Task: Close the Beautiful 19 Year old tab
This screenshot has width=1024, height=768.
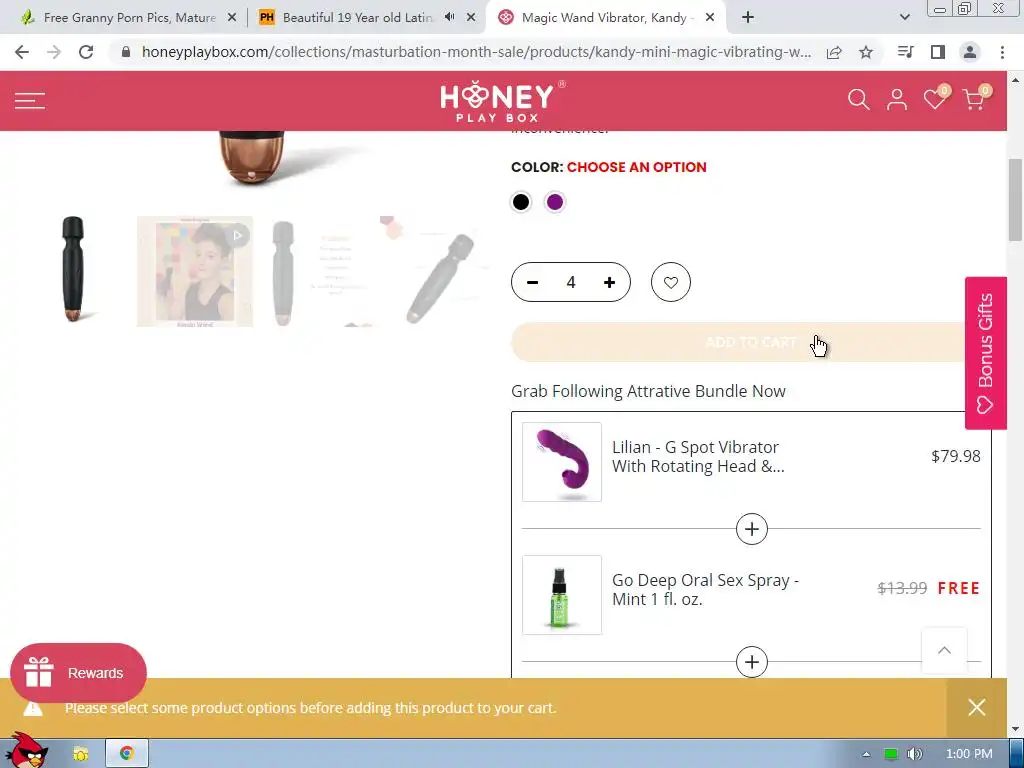Action: tap(471, 18)
